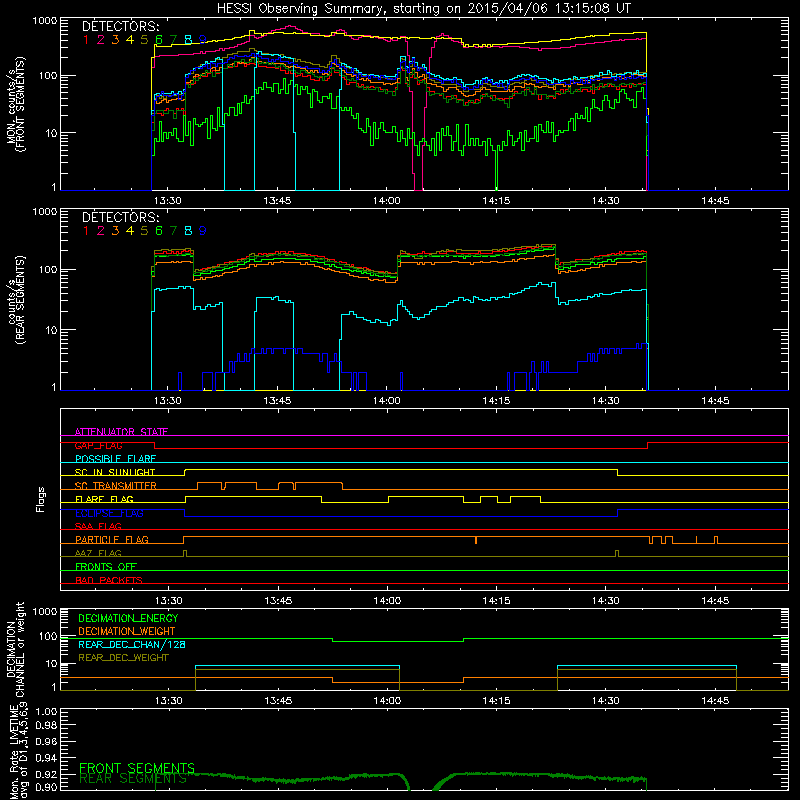This screenshot has width=800, height=800.
Task: Click detector number 2 in the rear segments legend
Action: (x=101, y=231)
